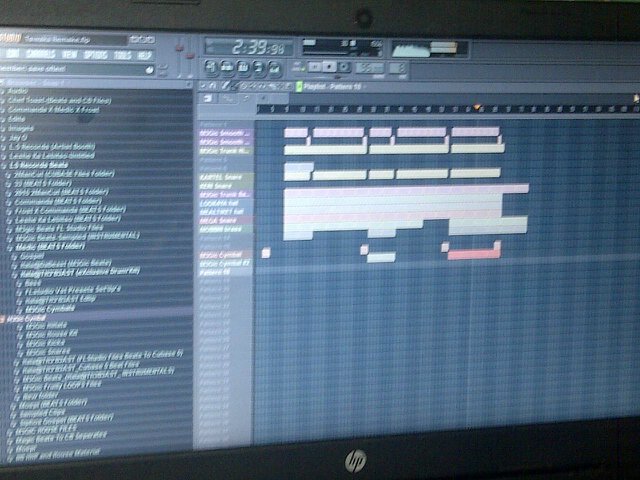Click the red clip in cymbal track
The width and height of the screenshot is (640, 480).
pos(473,254)
